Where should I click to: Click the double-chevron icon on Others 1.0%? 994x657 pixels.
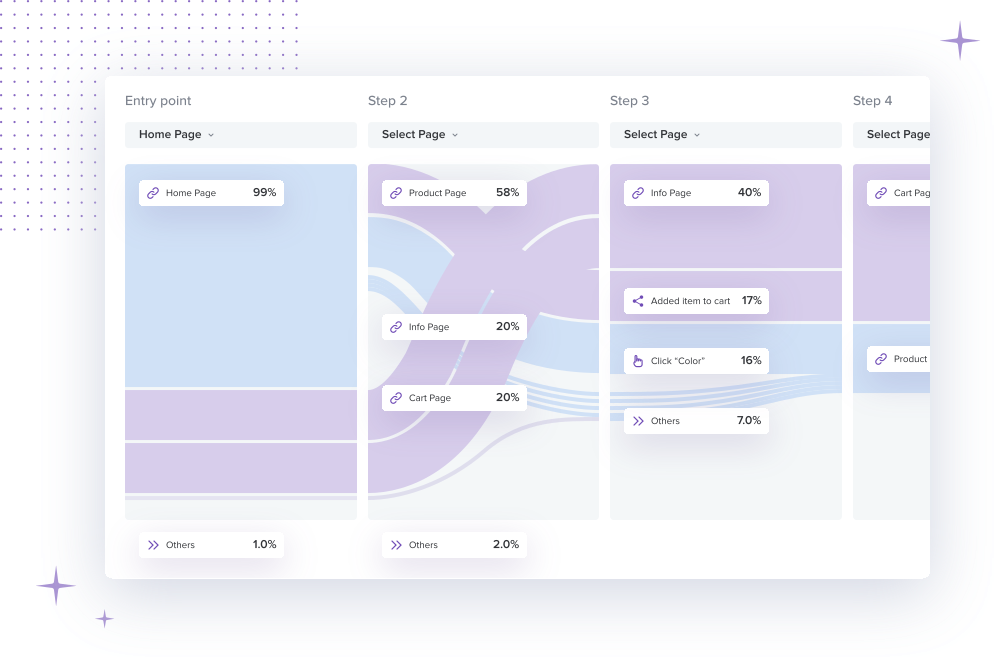coord(153,545)
